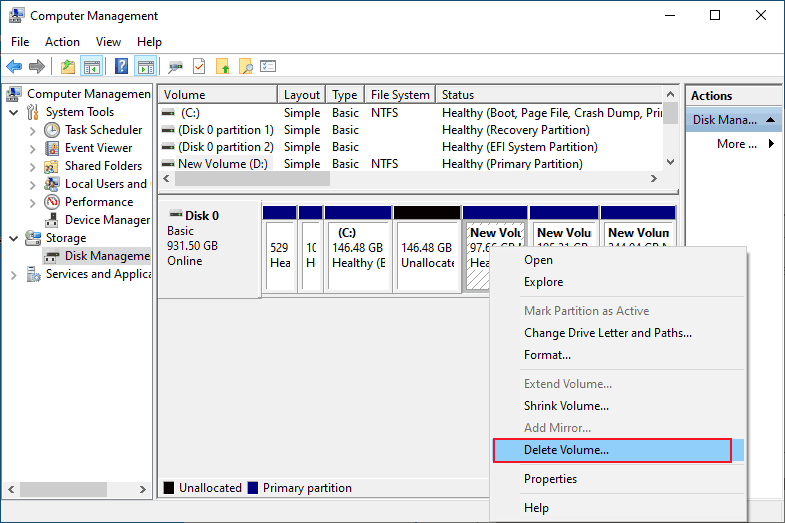Collapse the Storage tree node
Image resolution: width=785 pixels, height=523 pixels.
click(x=14, y=239)
